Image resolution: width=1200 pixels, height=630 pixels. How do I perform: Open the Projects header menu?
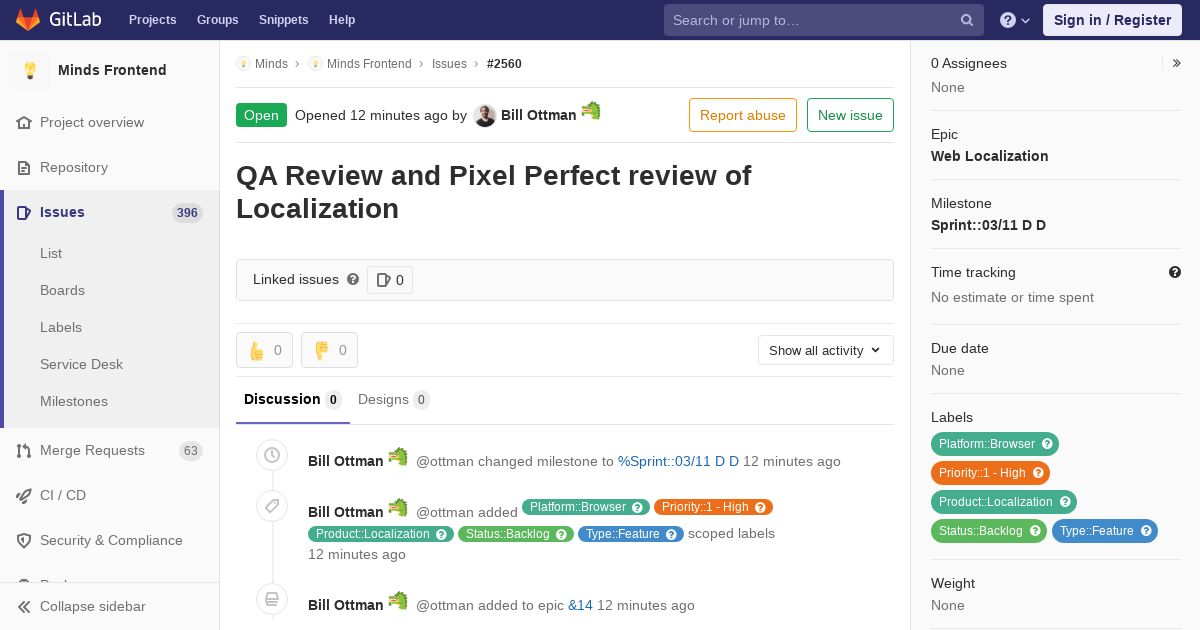[x=152, y=20]
